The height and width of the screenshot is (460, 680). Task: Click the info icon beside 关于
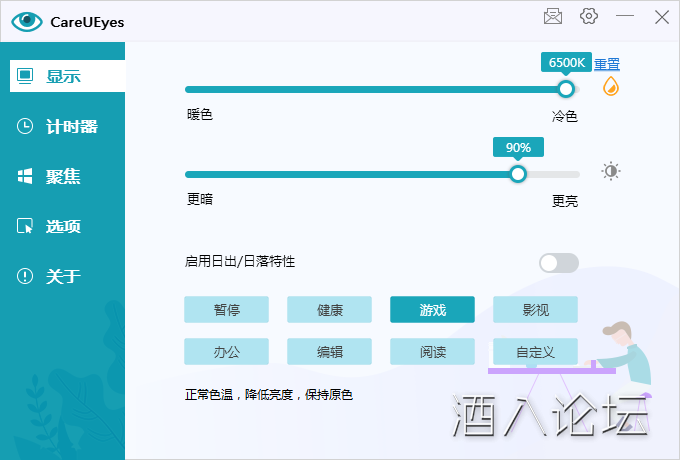pyautogui.click(x=25, y=276)
